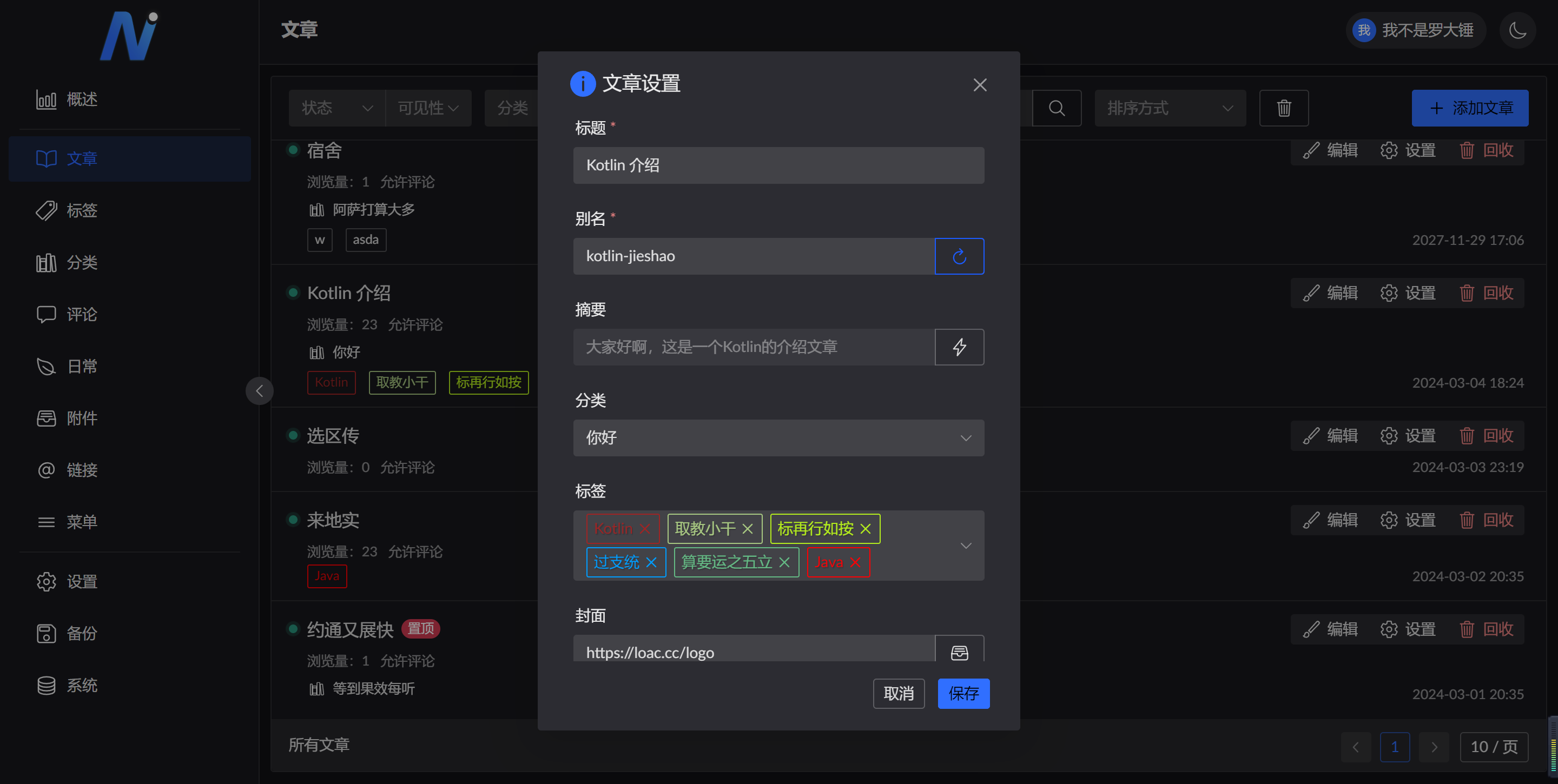Screen dimensions: 1558x784
Task: Go to 附件 in the sidebar
Action: 82,418
